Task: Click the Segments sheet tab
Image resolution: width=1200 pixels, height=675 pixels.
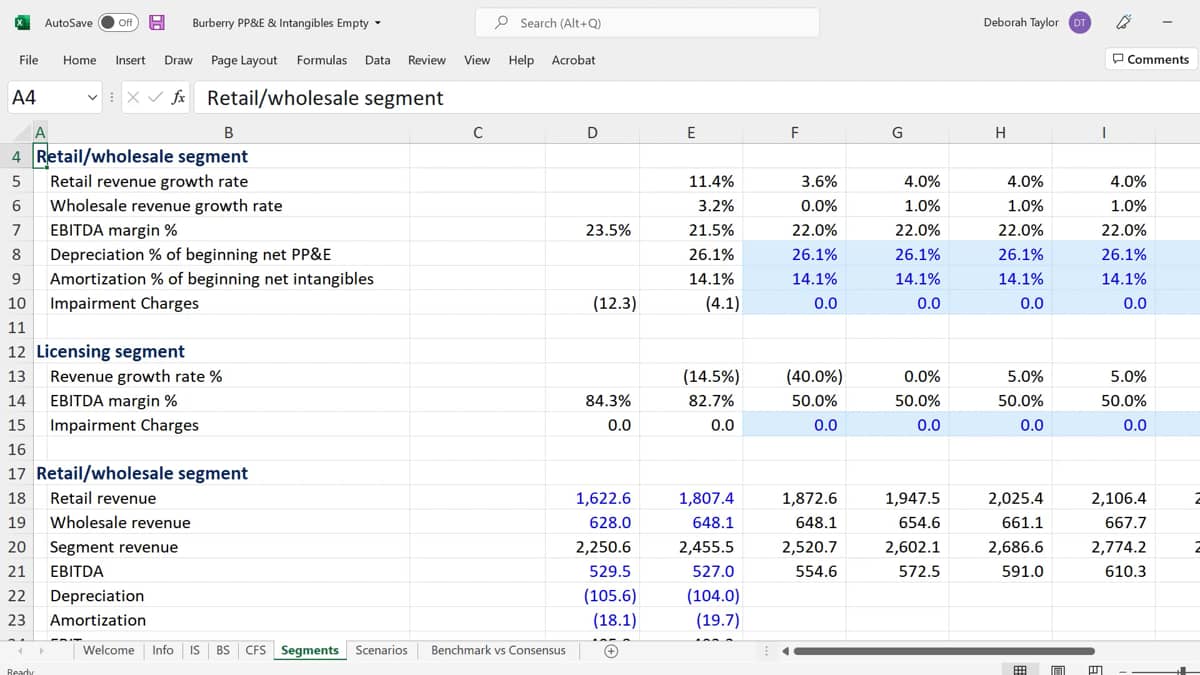Action: click(x=310, y=650)
